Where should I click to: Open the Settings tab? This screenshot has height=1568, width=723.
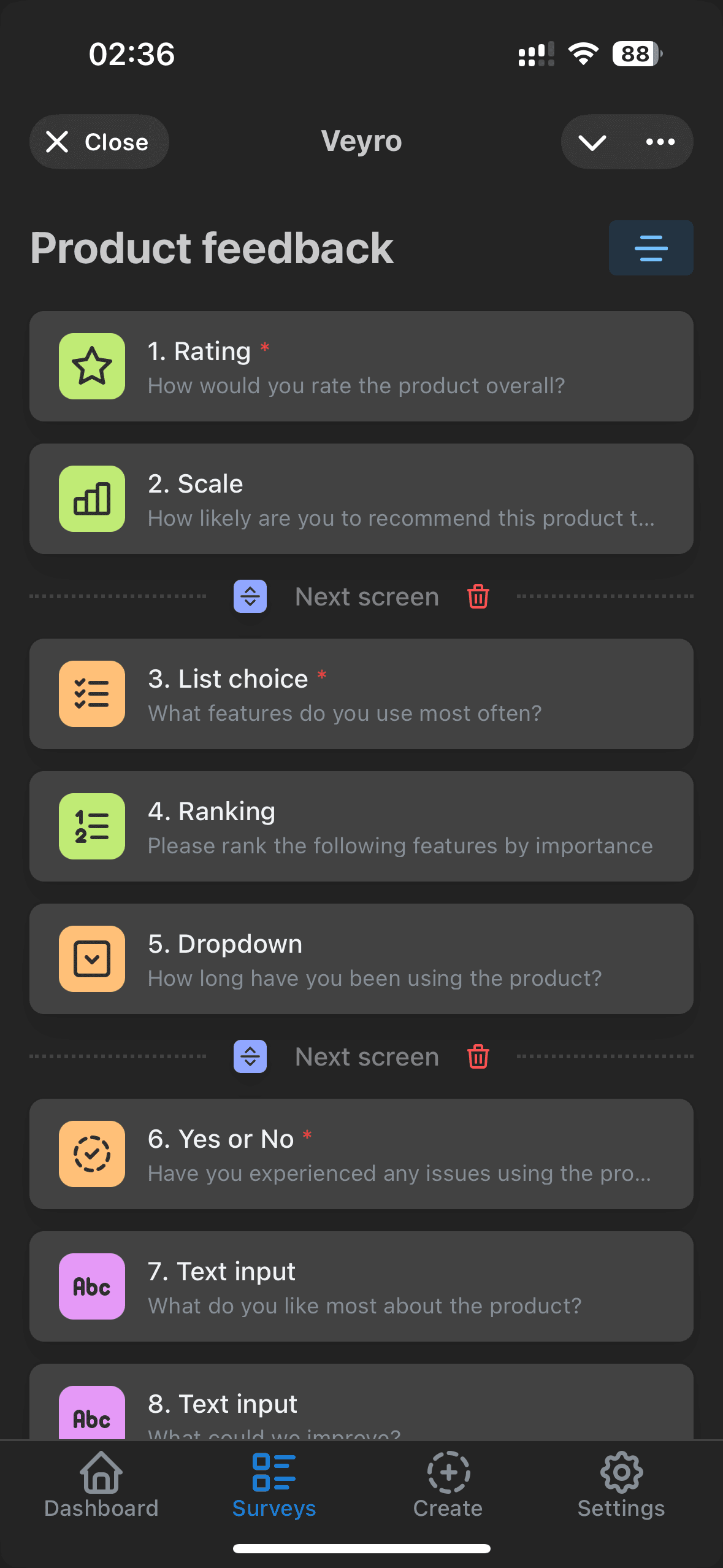point(621,1485)
